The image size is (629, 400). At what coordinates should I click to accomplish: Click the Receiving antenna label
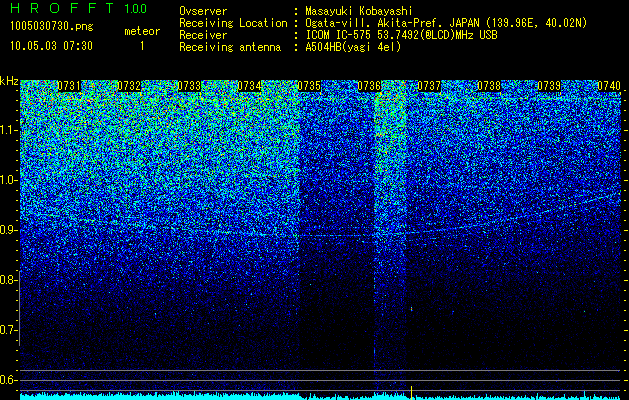(230, 47)
